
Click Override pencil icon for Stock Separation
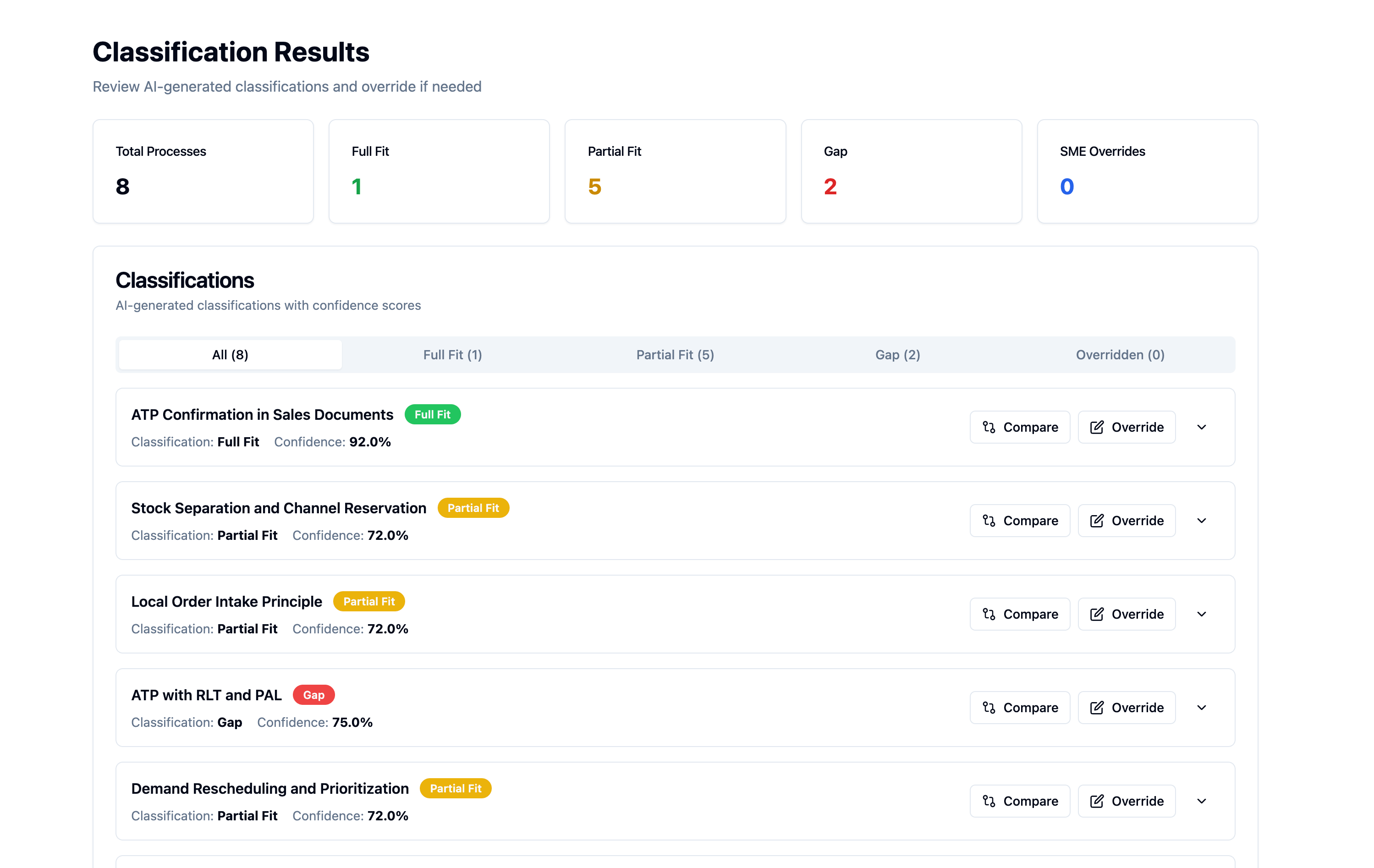pos(1097,521)
